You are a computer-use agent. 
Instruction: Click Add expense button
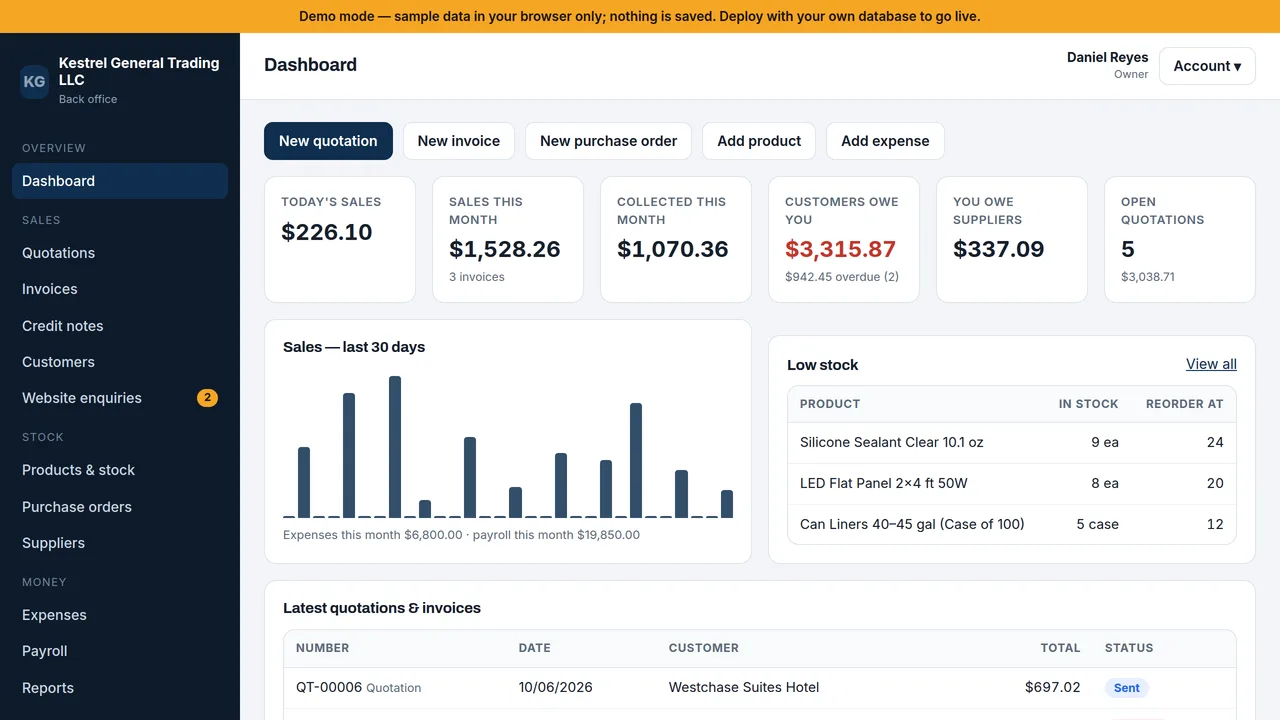885,141
